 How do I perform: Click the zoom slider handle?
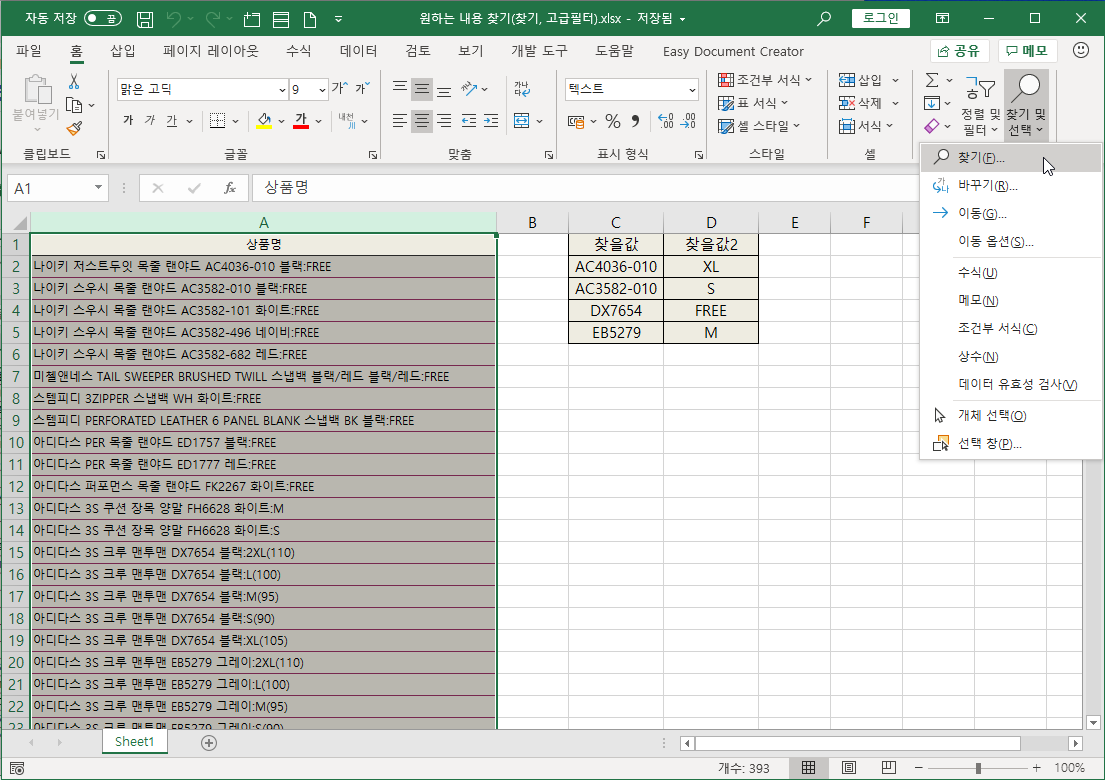[x=978, y=768]
